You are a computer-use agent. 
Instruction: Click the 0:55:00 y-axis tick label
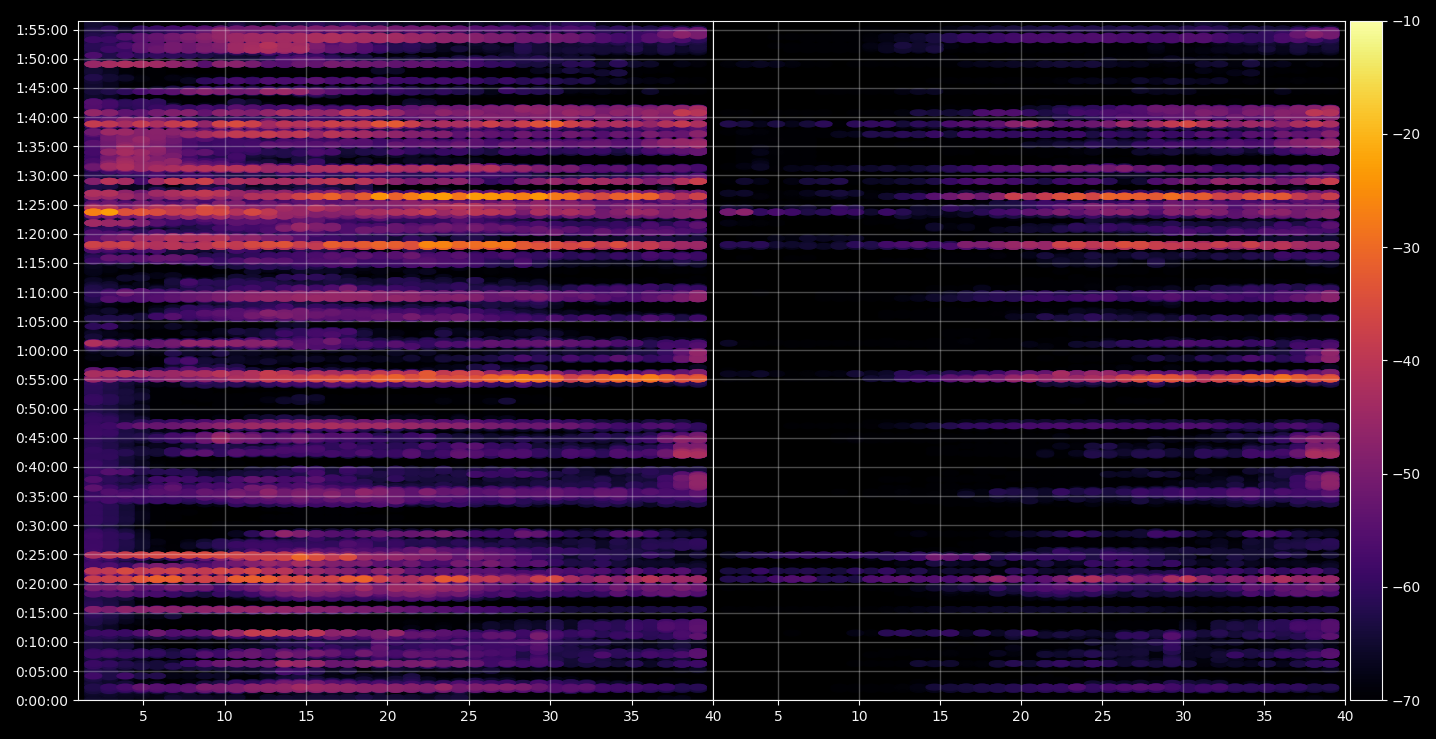[42, 379]
